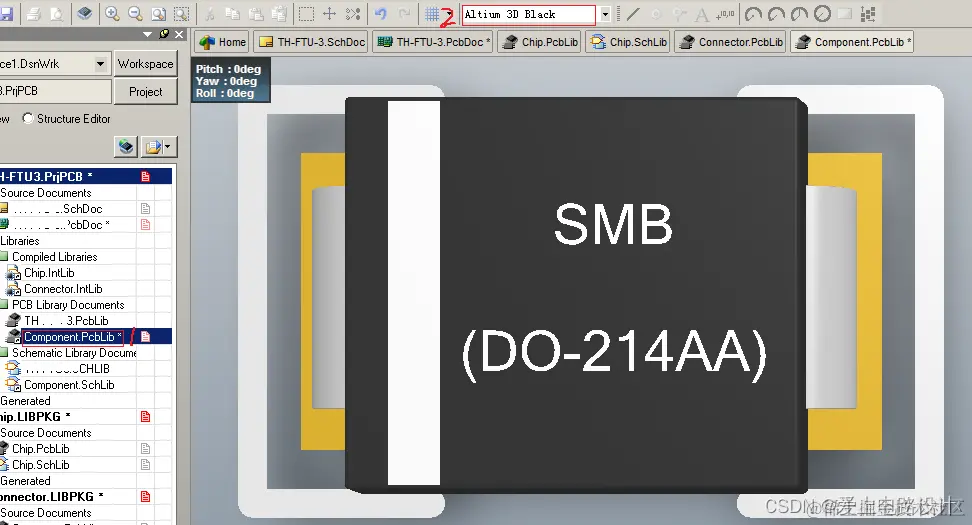Click the Copy icon in toolbar
972x525 pixels.
point(232,14)
